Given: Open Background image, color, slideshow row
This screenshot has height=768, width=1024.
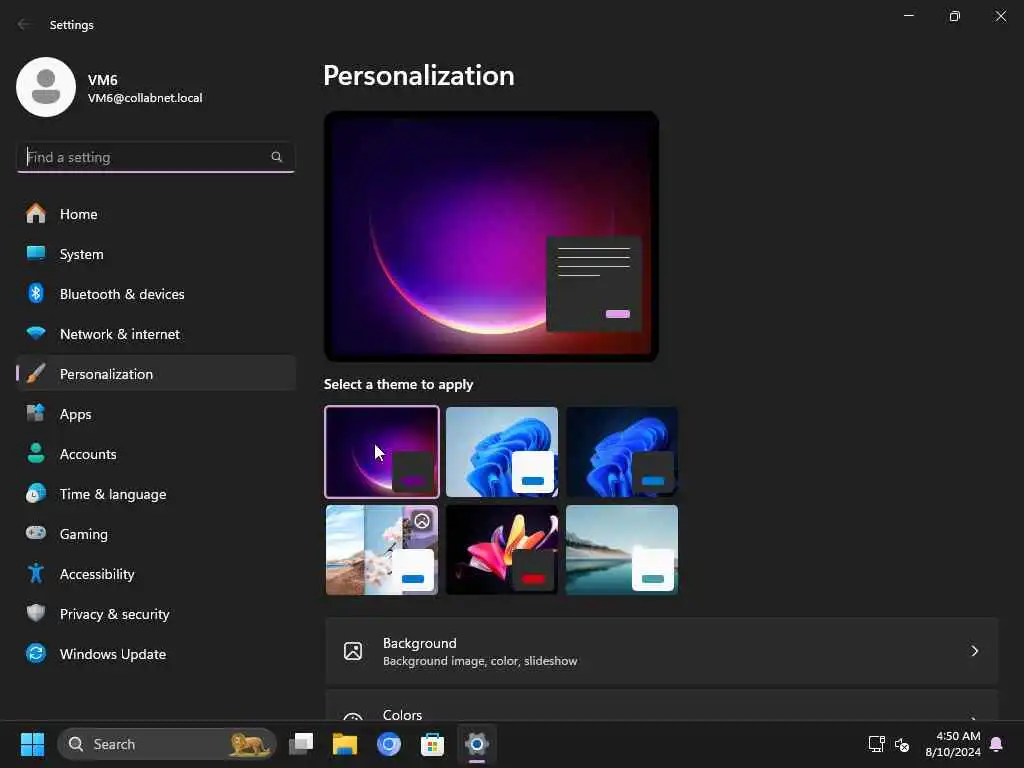Looking at the screenshot, I should [662, 651].
